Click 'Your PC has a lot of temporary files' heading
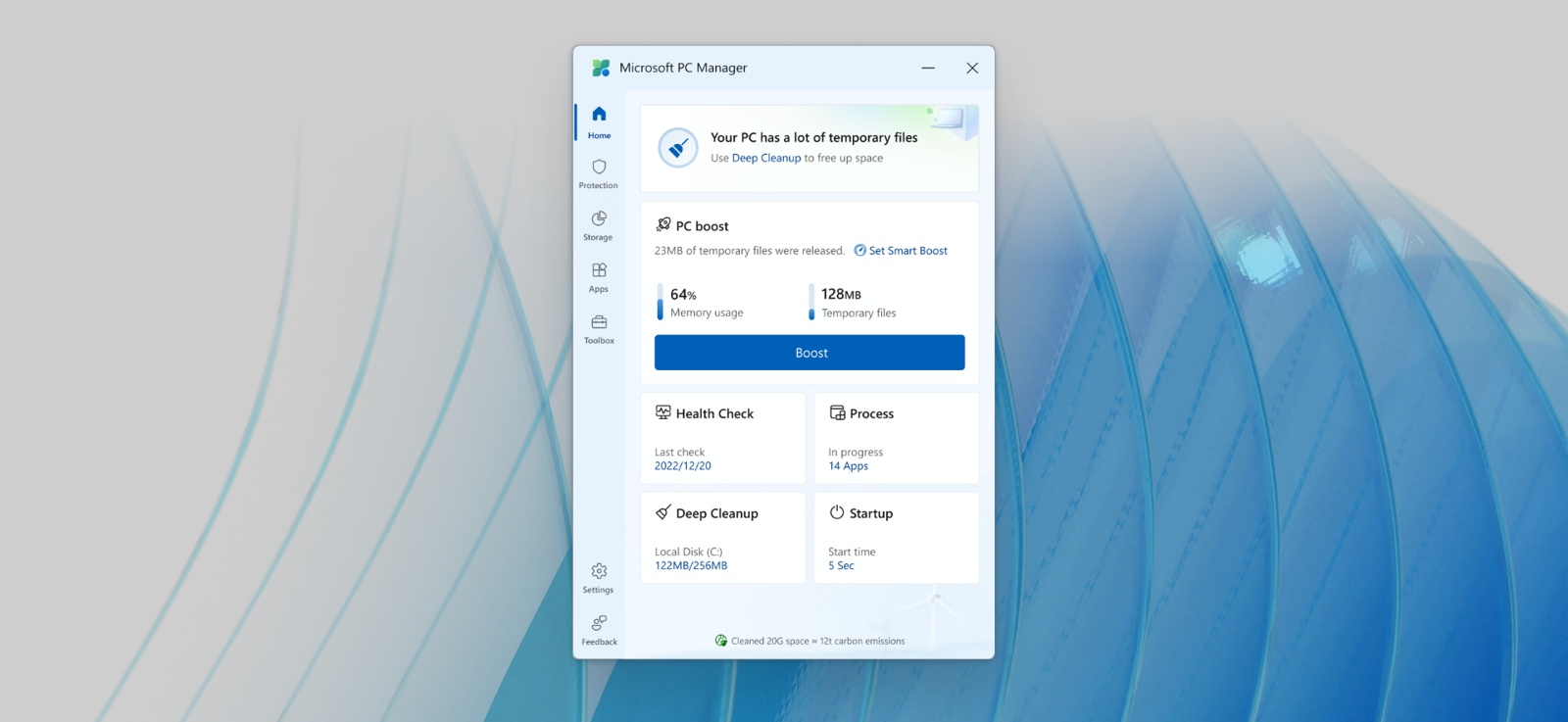The height and width of the screenshot is (722, 1568). [814, 138]
